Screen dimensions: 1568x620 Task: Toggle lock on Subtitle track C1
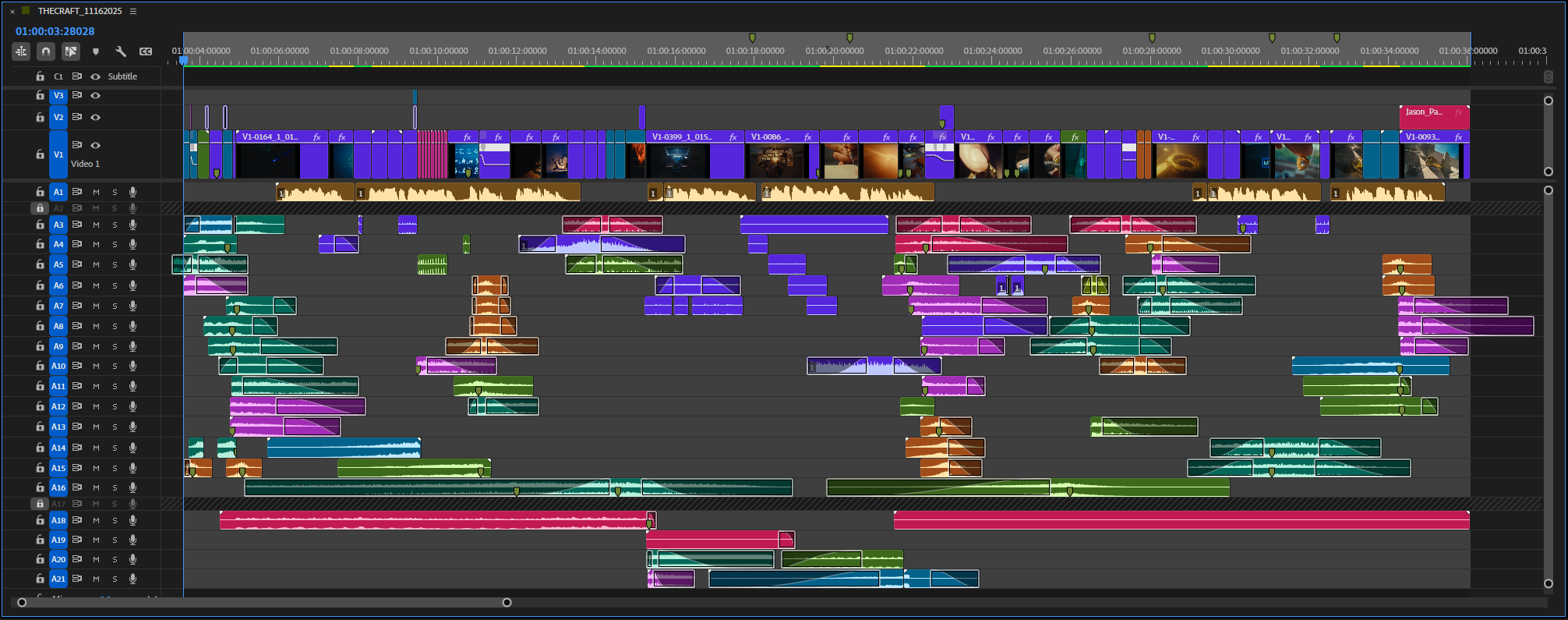(x=40, y=76)
